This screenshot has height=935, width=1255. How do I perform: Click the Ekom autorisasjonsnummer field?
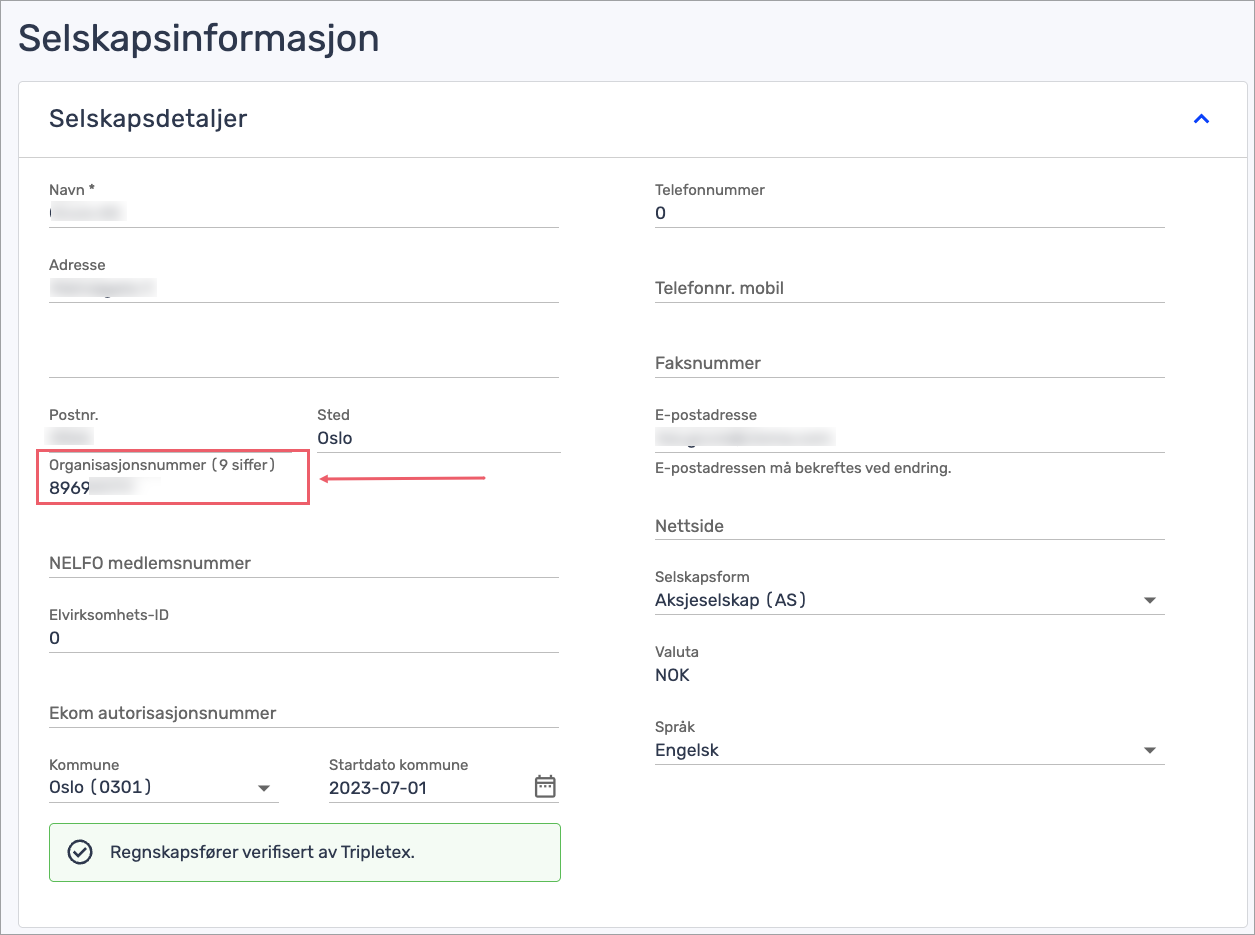pyautogui.click(x=303, y=713)
